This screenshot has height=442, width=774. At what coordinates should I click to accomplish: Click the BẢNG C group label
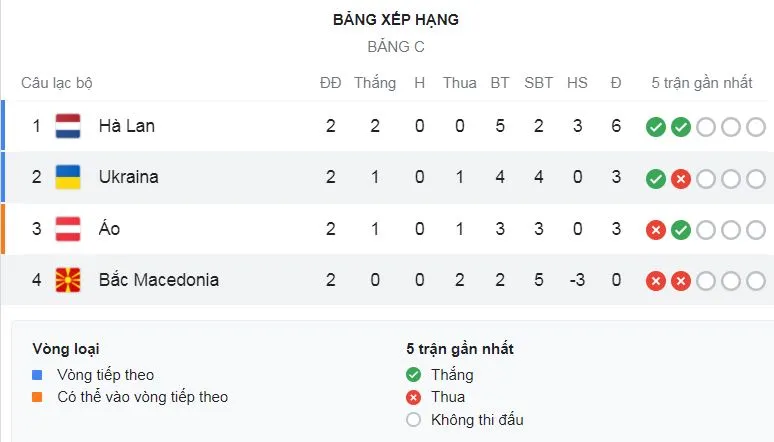pos(396,47)
